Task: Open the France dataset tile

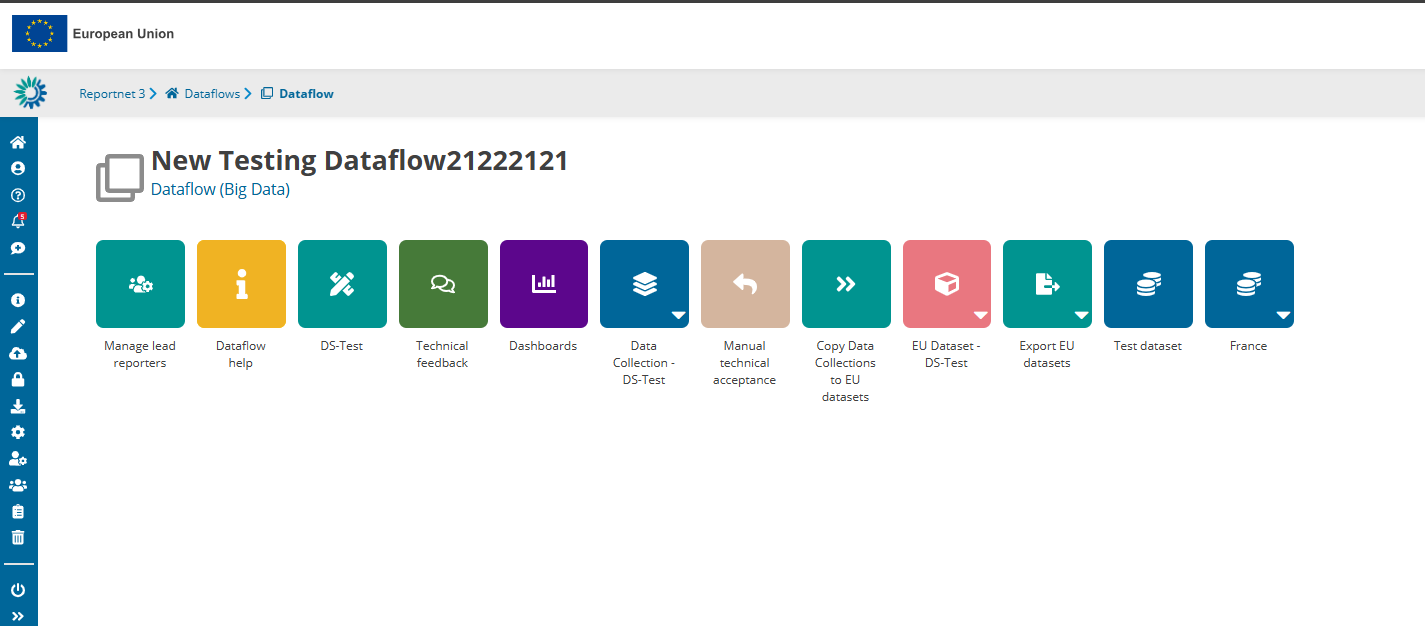Action: point(1249,284)
